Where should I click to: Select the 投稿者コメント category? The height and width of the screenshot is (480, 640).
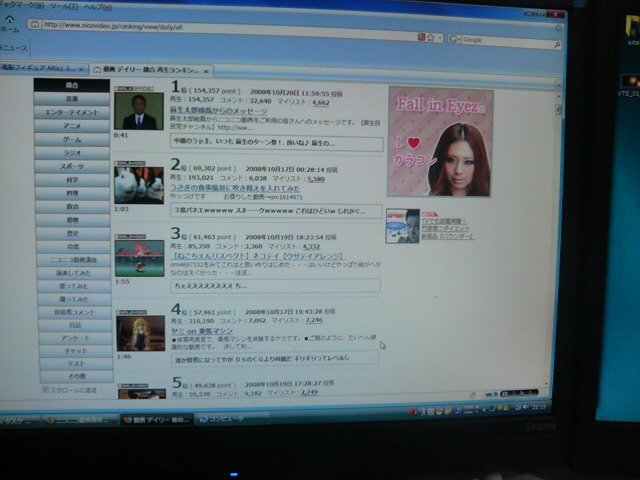tap(75, 312)
